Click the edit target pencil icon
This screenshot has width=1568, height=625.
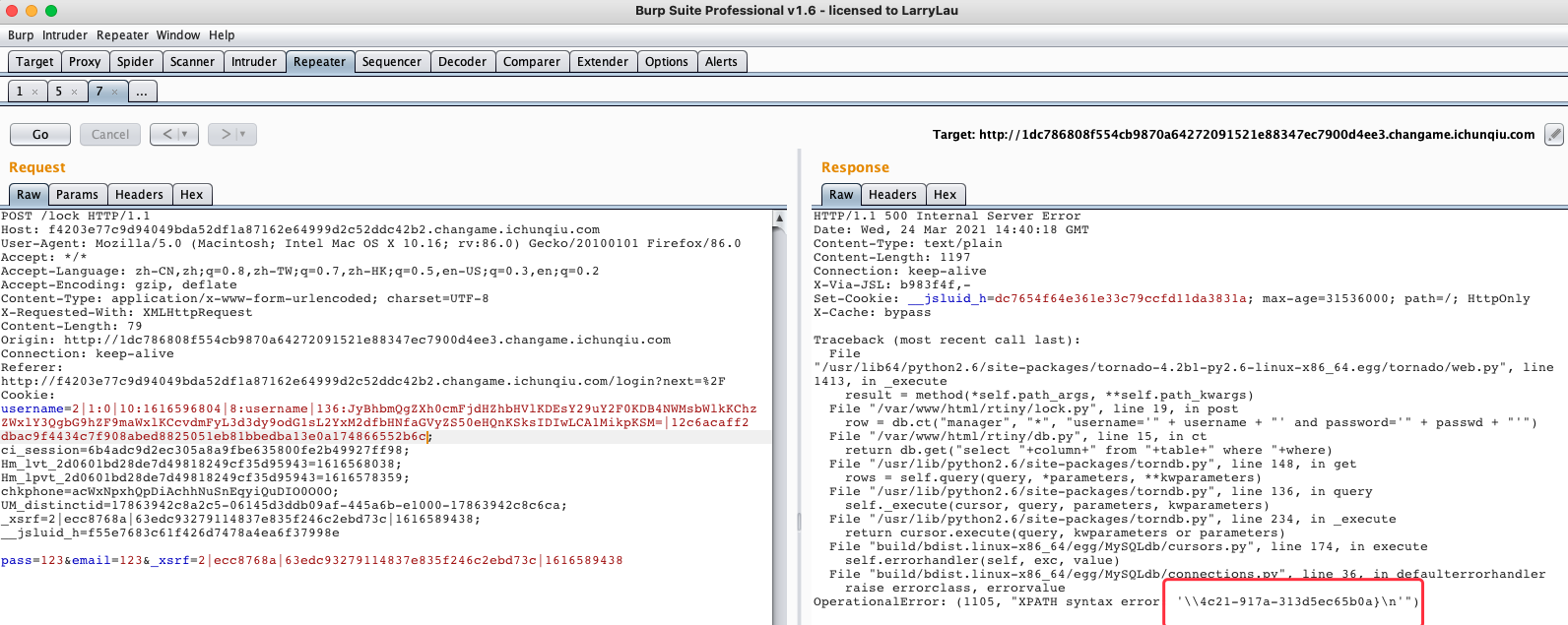click(x=1554, y=134)
